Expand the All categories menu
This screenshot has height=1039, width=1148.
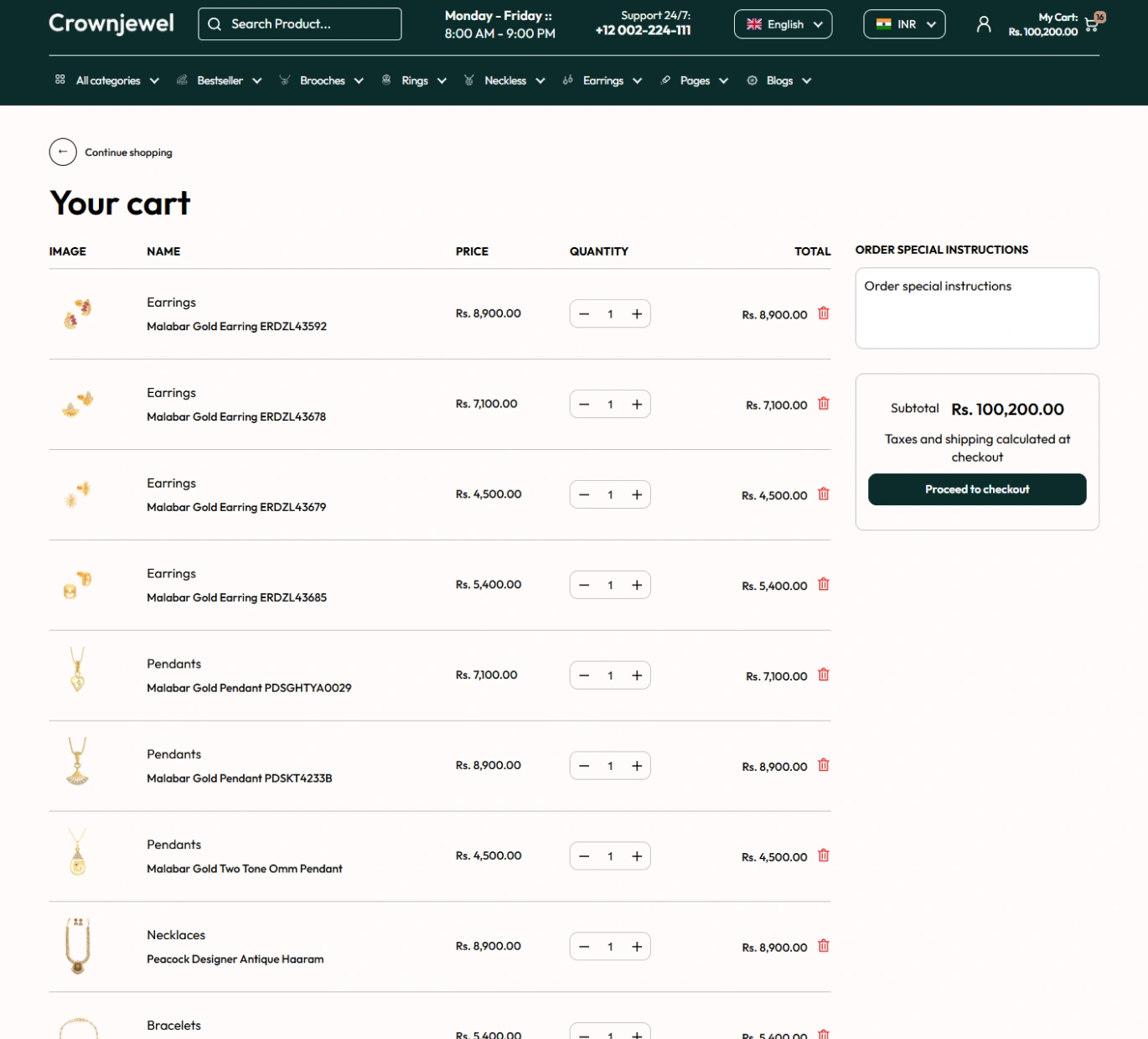(x=107, y=80)
